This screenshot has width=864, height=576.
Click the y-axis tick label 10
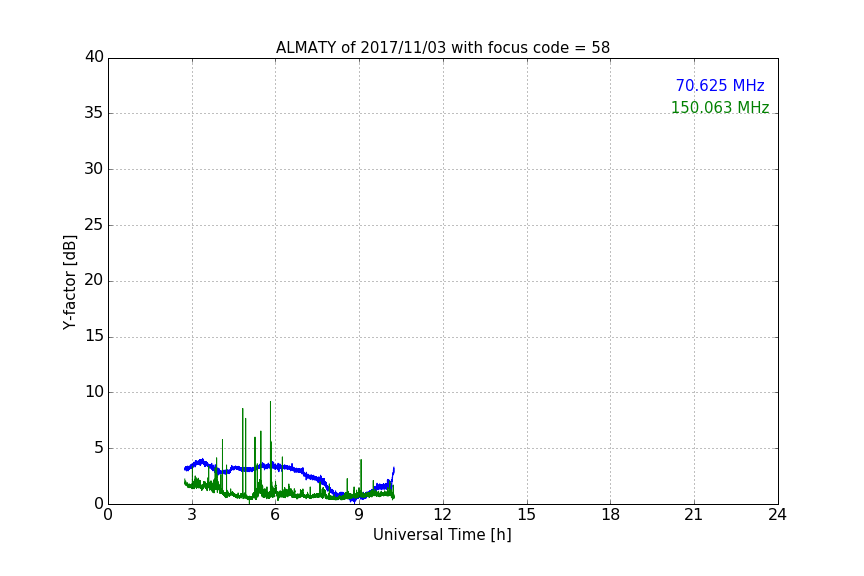point(94,392)
